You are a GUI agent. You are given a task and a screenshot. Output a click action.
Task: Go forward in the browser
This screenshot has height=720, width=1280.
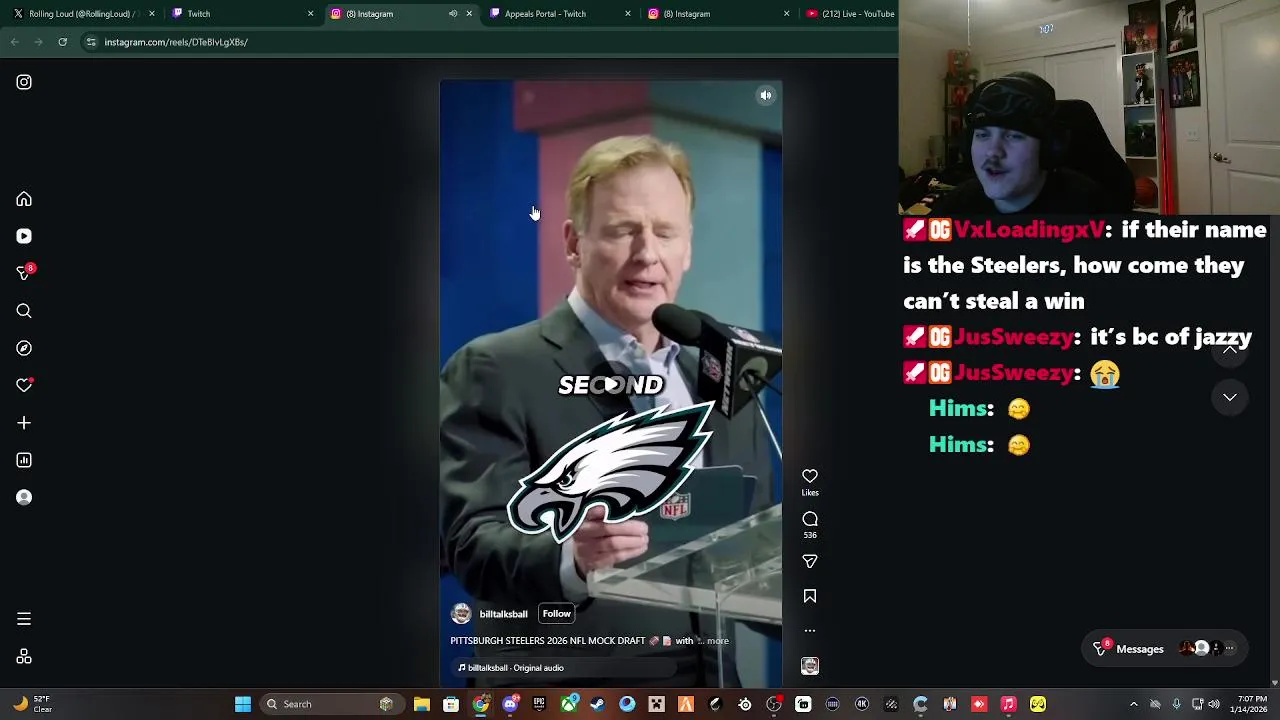pyautogui.click(x=38, y=42)
